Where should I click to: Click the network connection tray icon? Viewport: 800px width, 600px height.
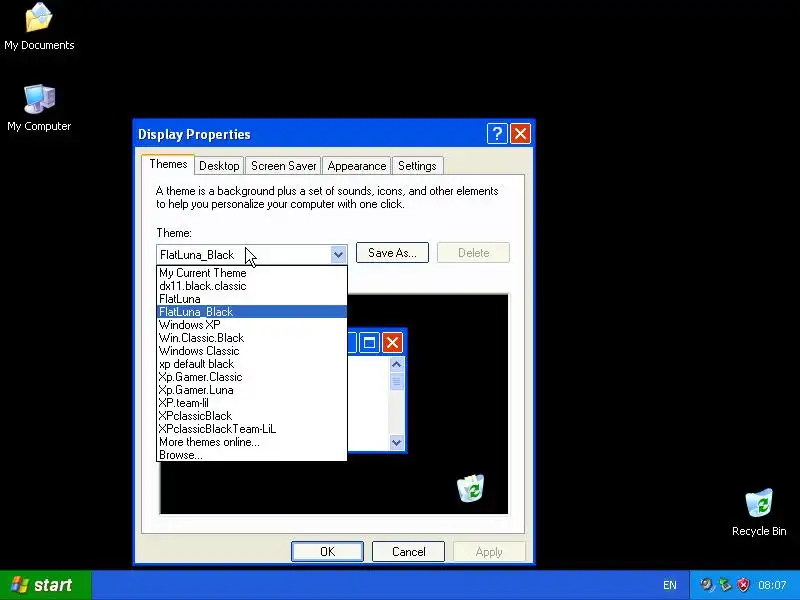725,585
